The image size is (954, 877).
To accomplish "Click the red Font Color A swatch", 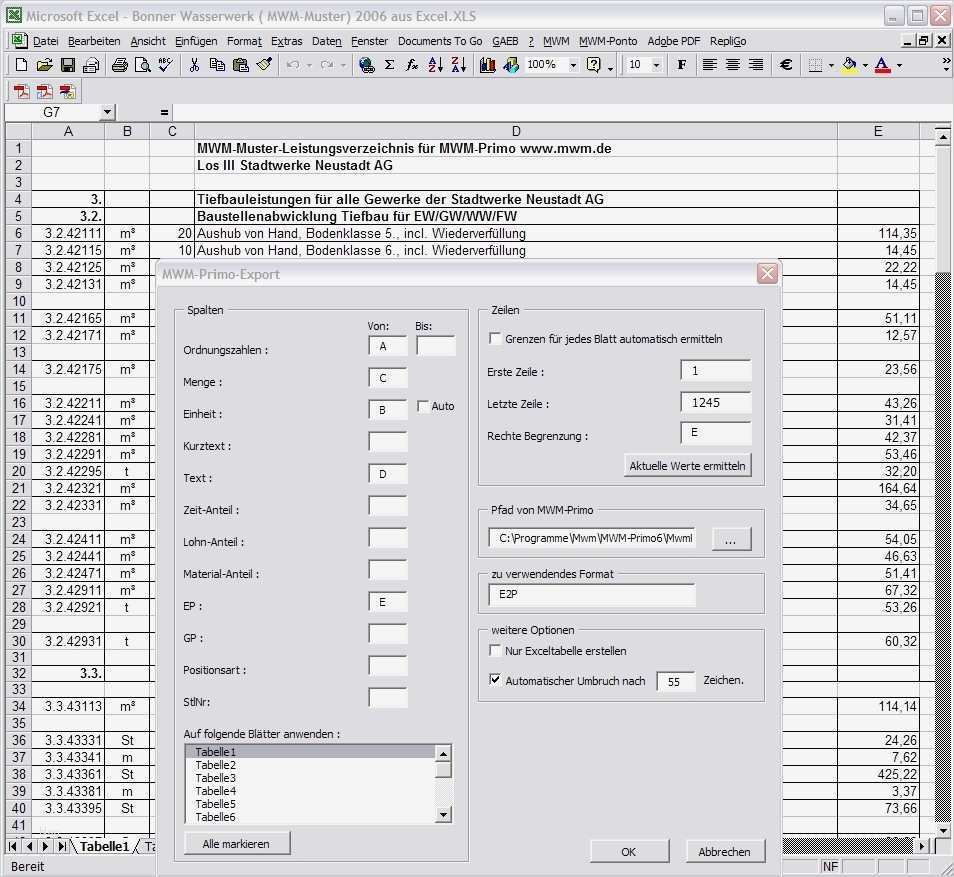I will pyautogui.click(x=882, y=65).
